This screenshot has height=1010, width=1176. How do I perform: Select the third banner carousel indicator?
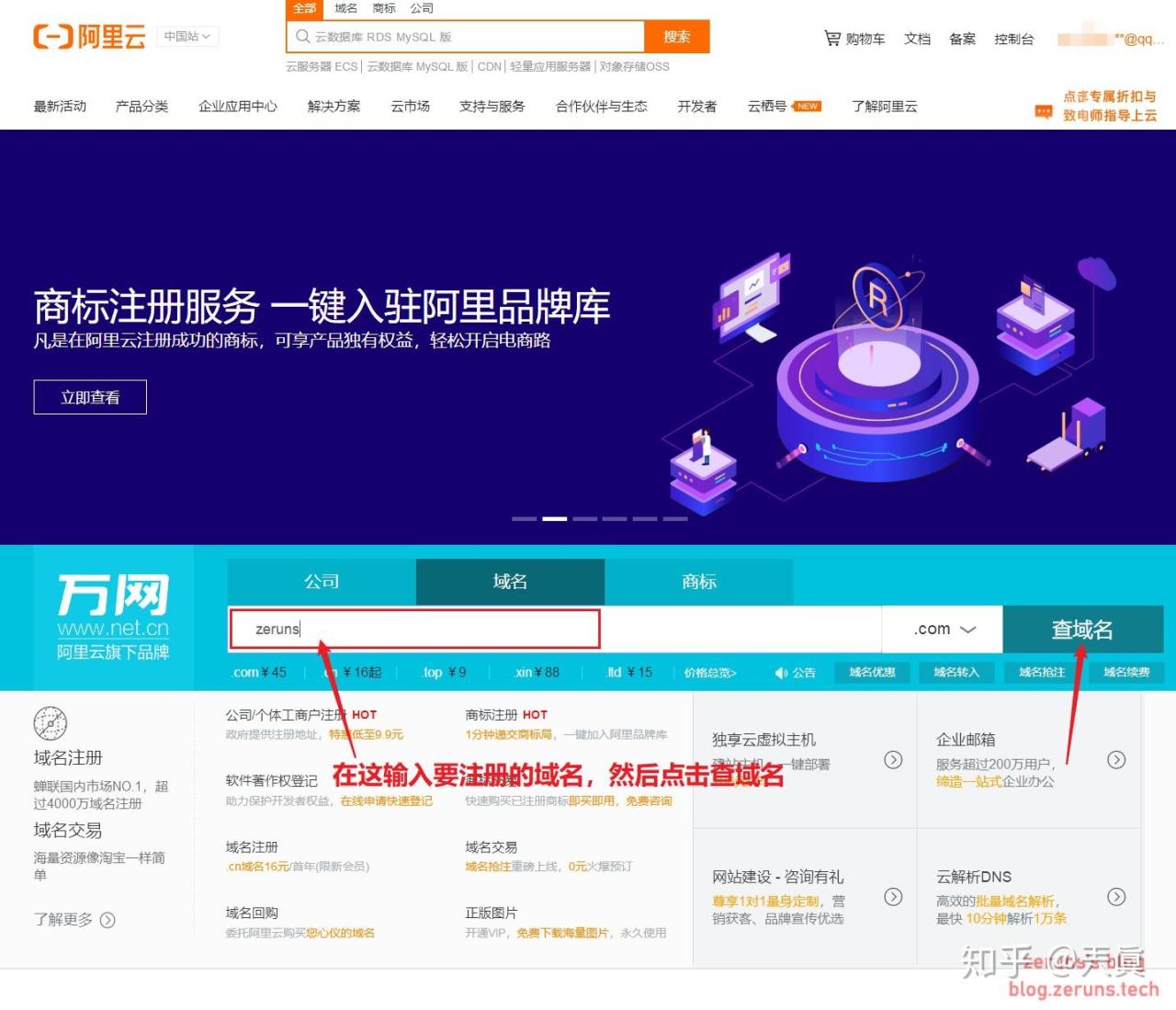tap(584, 519)
